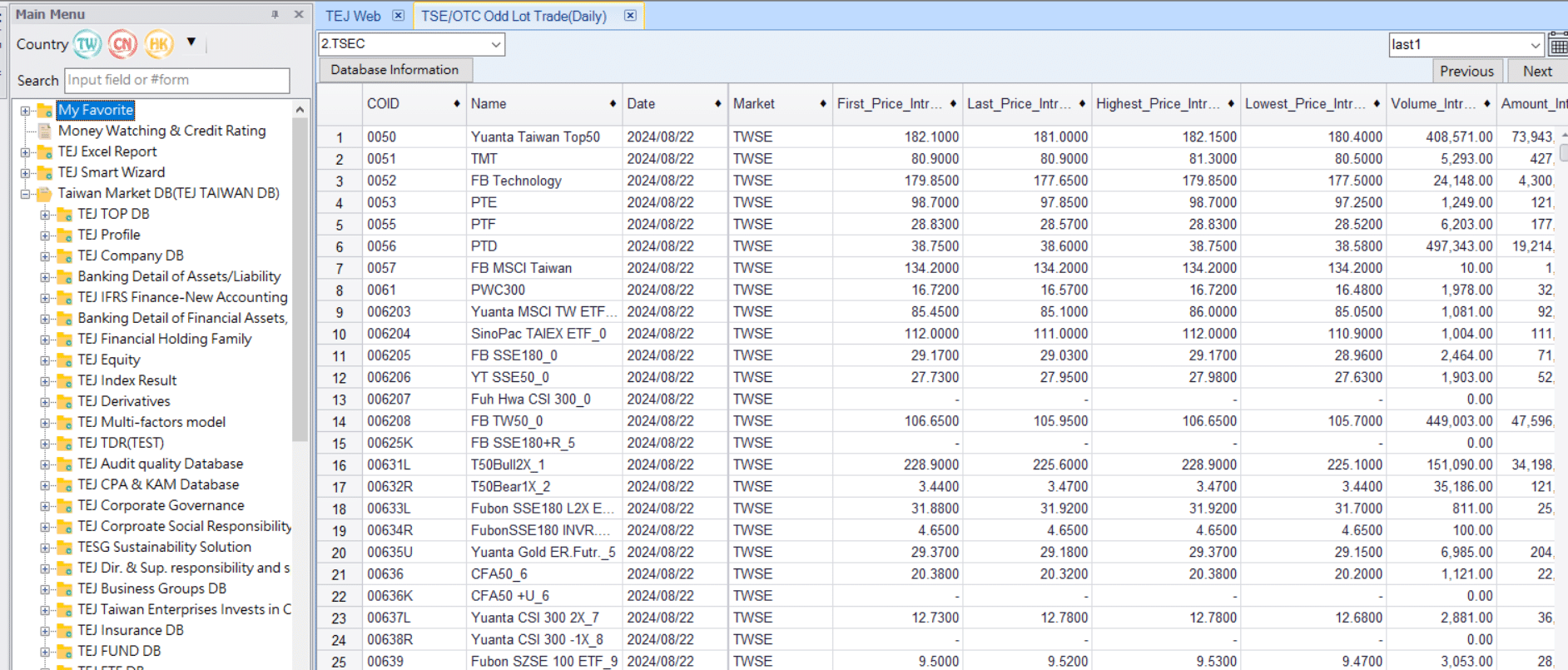
Task: Expand the TEJ Excel Report node
Action: pyautogui.click(x=25, y=152)
